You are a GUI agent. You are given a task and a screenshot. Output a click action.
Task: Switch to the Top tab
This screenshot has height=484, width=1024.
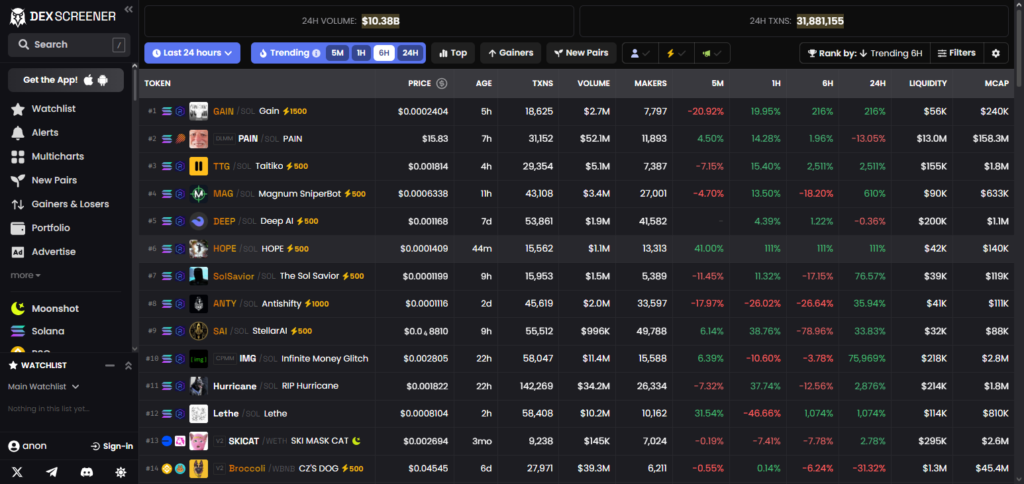coord(453,54)
